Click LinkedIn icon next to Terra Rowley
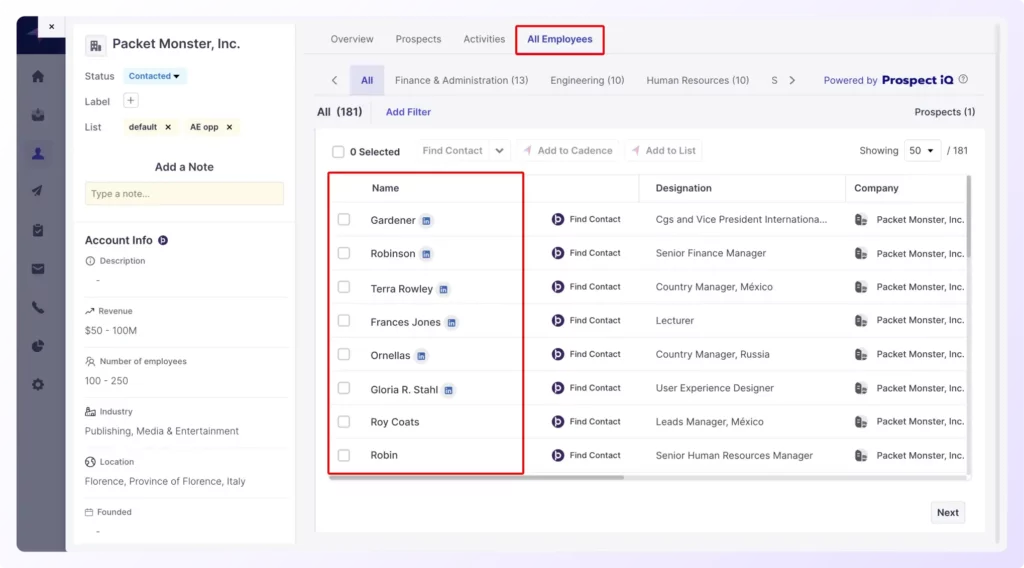This screenshot has height=568, width=1024. (x=443, y=289)
